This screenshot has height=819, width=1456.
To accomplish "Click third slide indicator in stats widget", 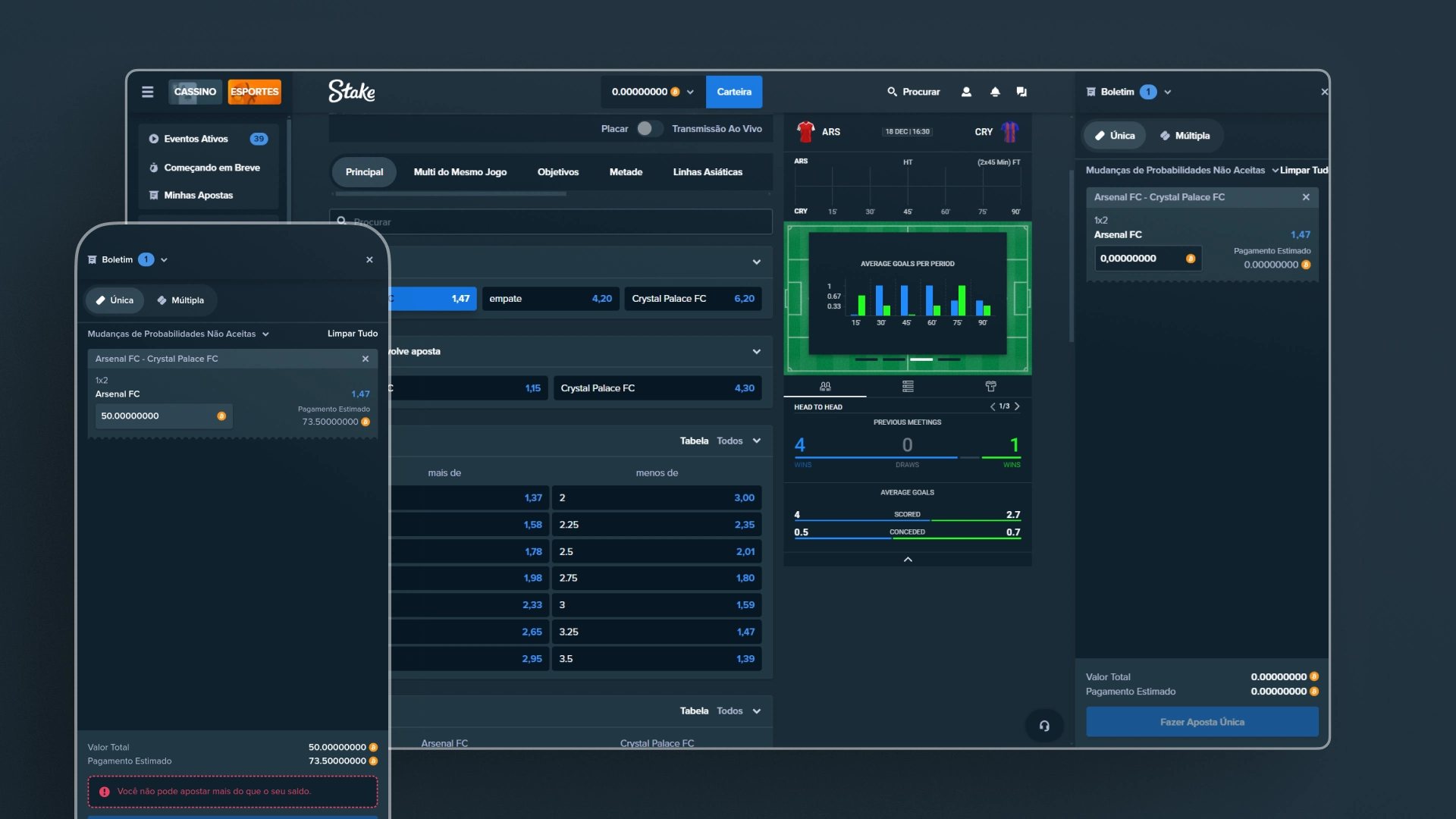I will (921, 359).
